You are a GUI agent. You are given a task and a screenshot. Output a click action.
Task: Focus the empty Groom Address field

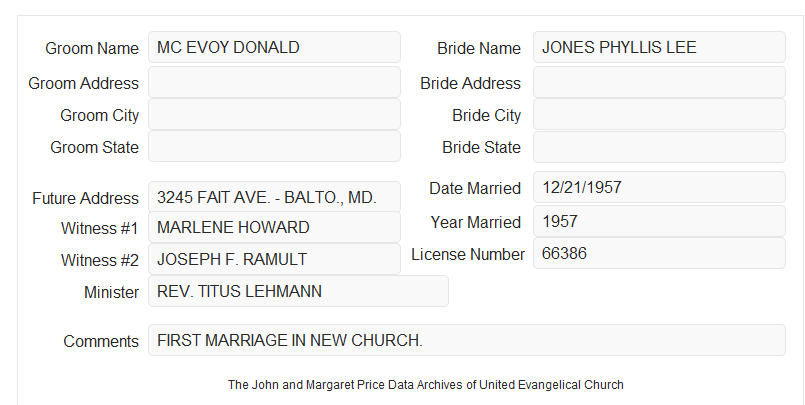[x=274, y=82]
